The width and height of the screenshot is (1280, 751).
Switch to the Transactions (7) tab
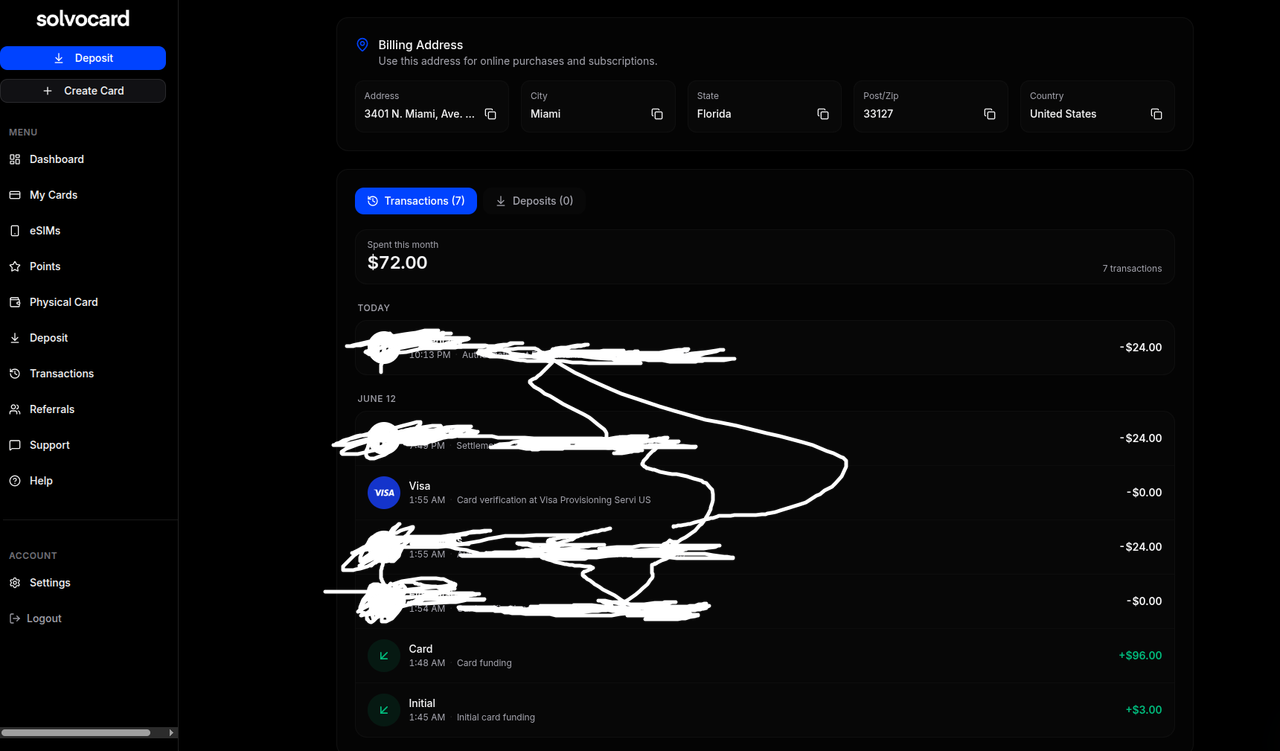416,201
